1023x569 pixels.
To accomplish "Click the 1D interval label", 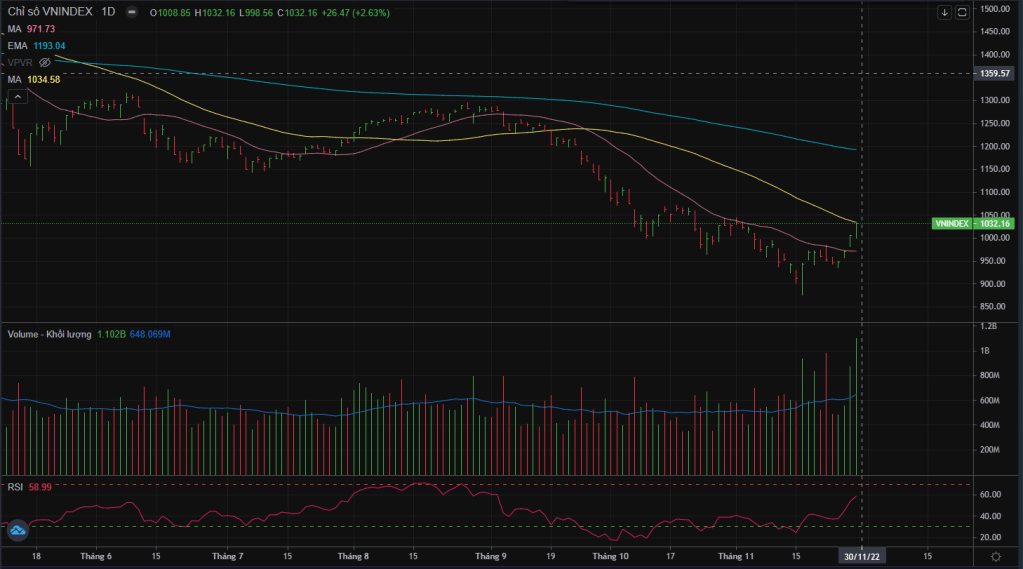I will pos(103,13).
